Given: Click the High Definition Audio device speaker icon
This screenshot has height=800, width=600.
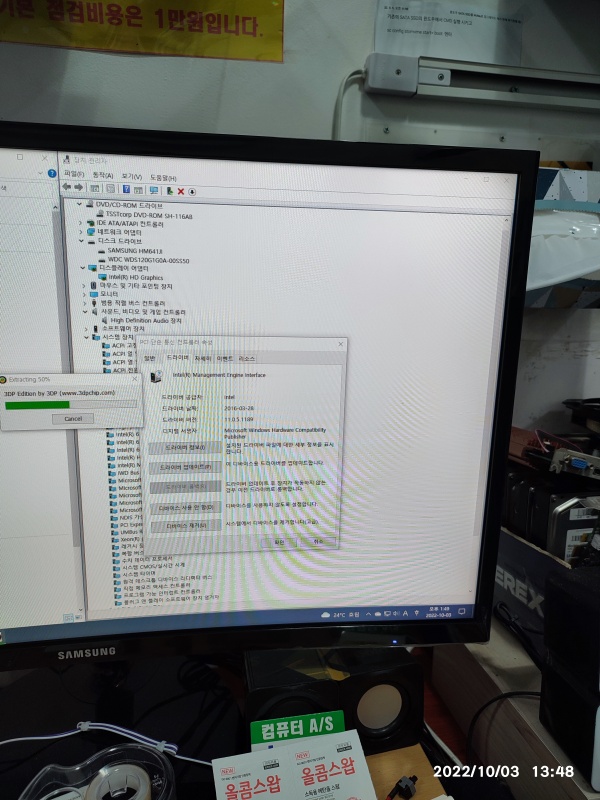Looking at the screenshot, I should coord(105,320).
